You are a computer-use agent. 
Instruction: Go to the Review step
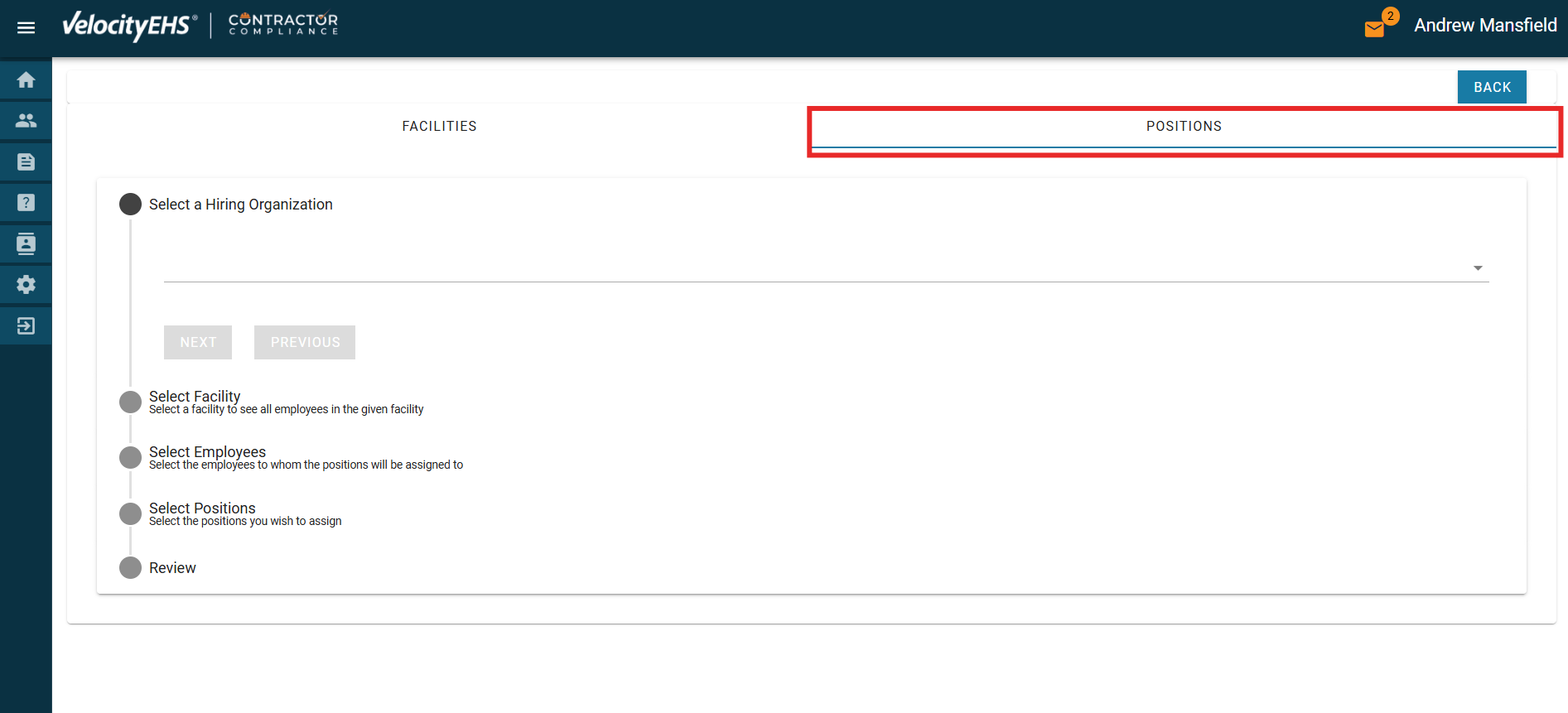(x=172, y=568)
